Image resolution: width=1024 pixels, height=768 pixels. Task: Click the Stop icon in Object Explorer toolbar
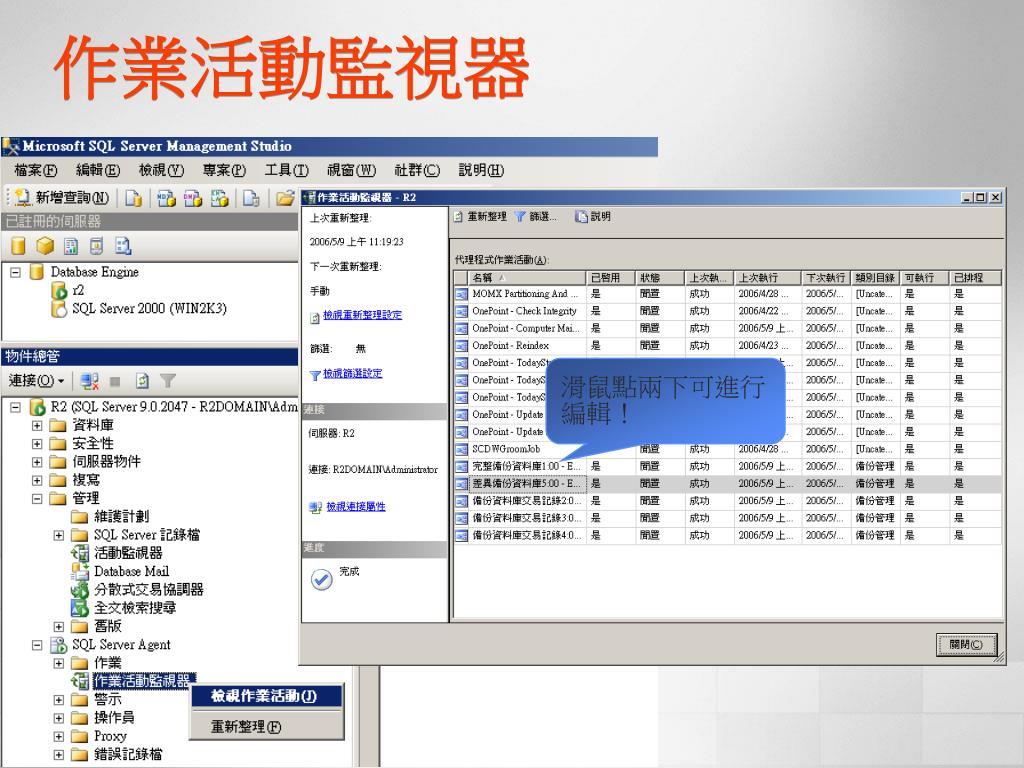coord(115,381)
